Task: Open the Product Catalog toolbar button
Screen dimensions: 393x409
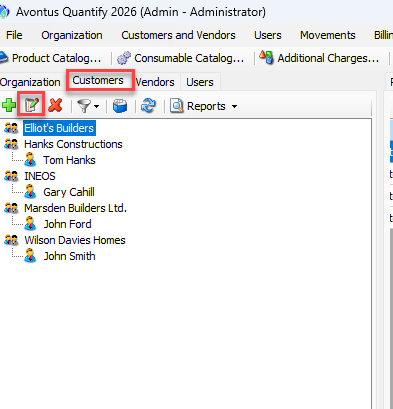Action: coord(51,58)
